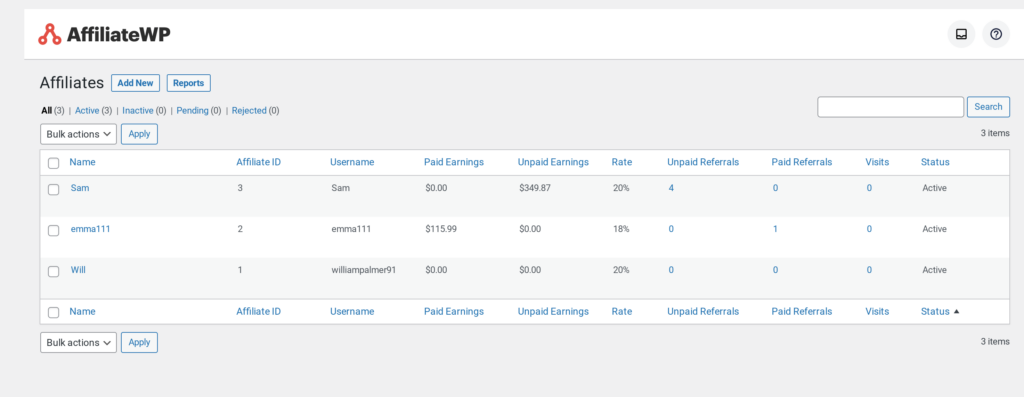Check the box for affiliate emma111
The width and height of the screenshot is (1024, 397).
pos(54,230)
